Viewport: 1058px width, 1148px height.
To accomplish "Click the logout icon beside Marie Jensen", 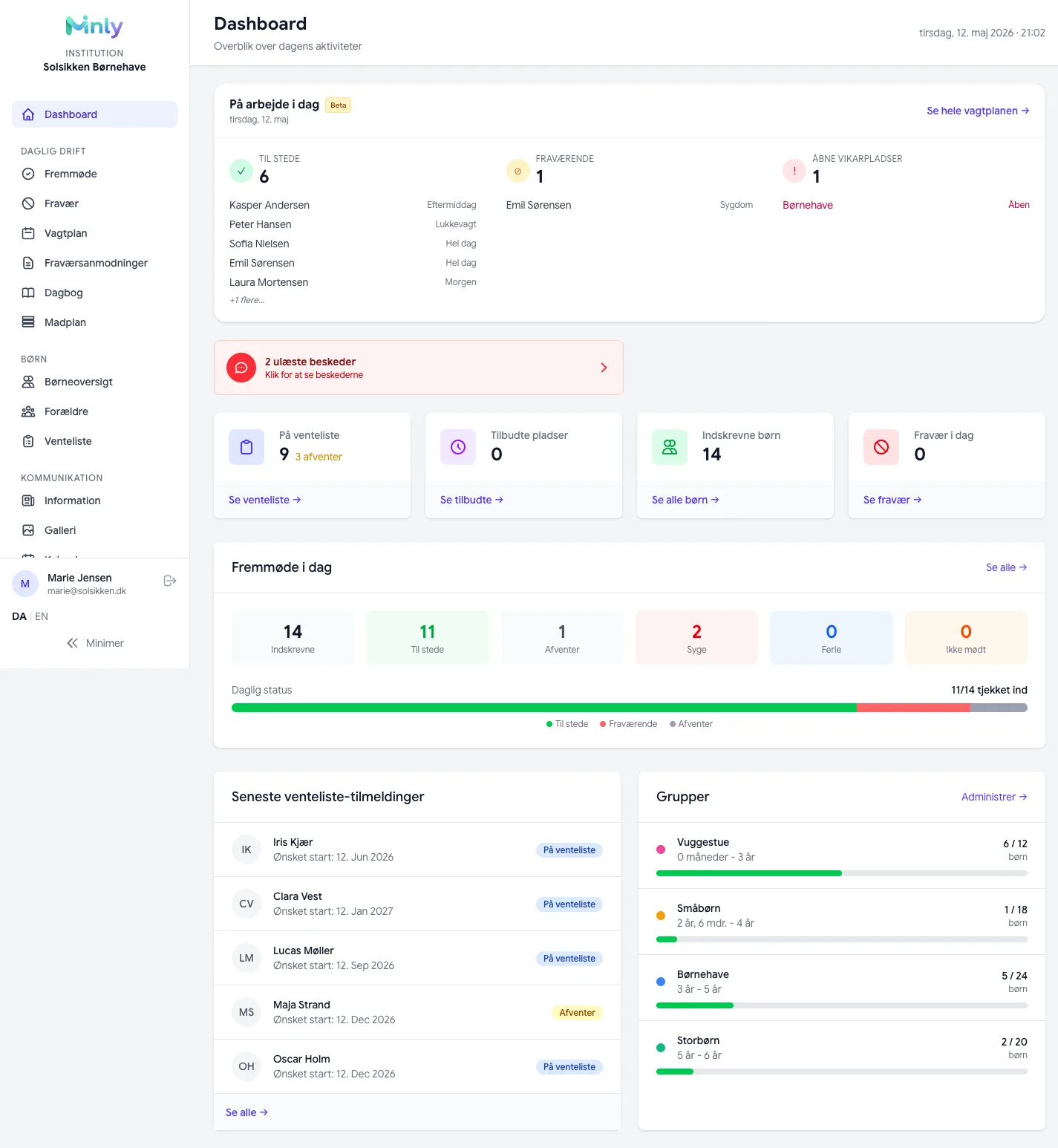I will [x=170, y=581].
